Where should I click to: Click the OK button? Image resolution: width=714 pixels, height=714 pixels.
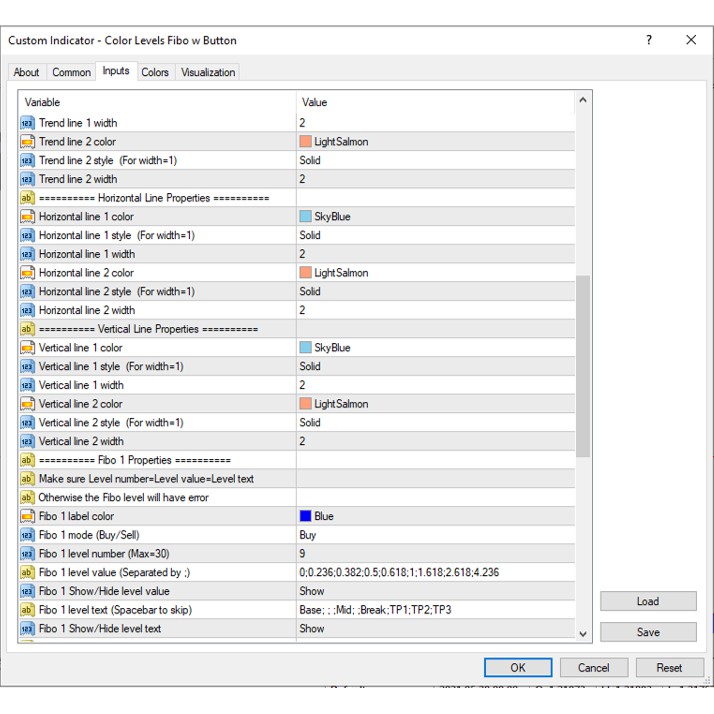517,667
